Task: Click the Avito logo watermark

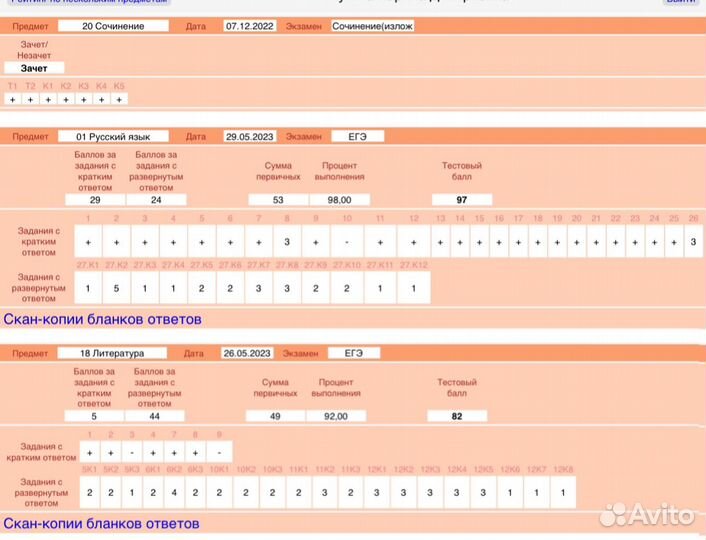Action: [x=648, y=515]
